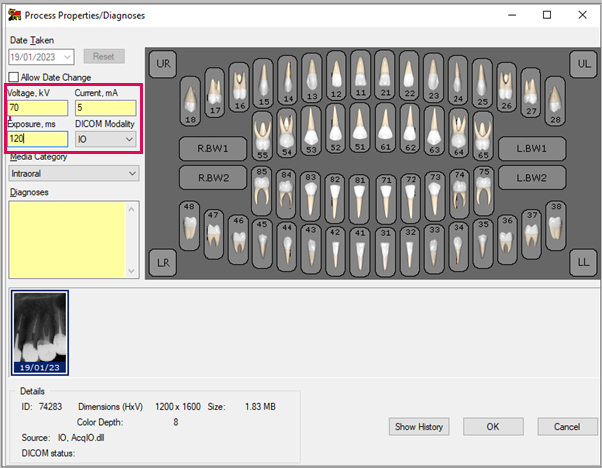Image resolution: width=602 pixels, height=468 pixels.
Task: Select the LL quadrant button
Action: point(584,263)
